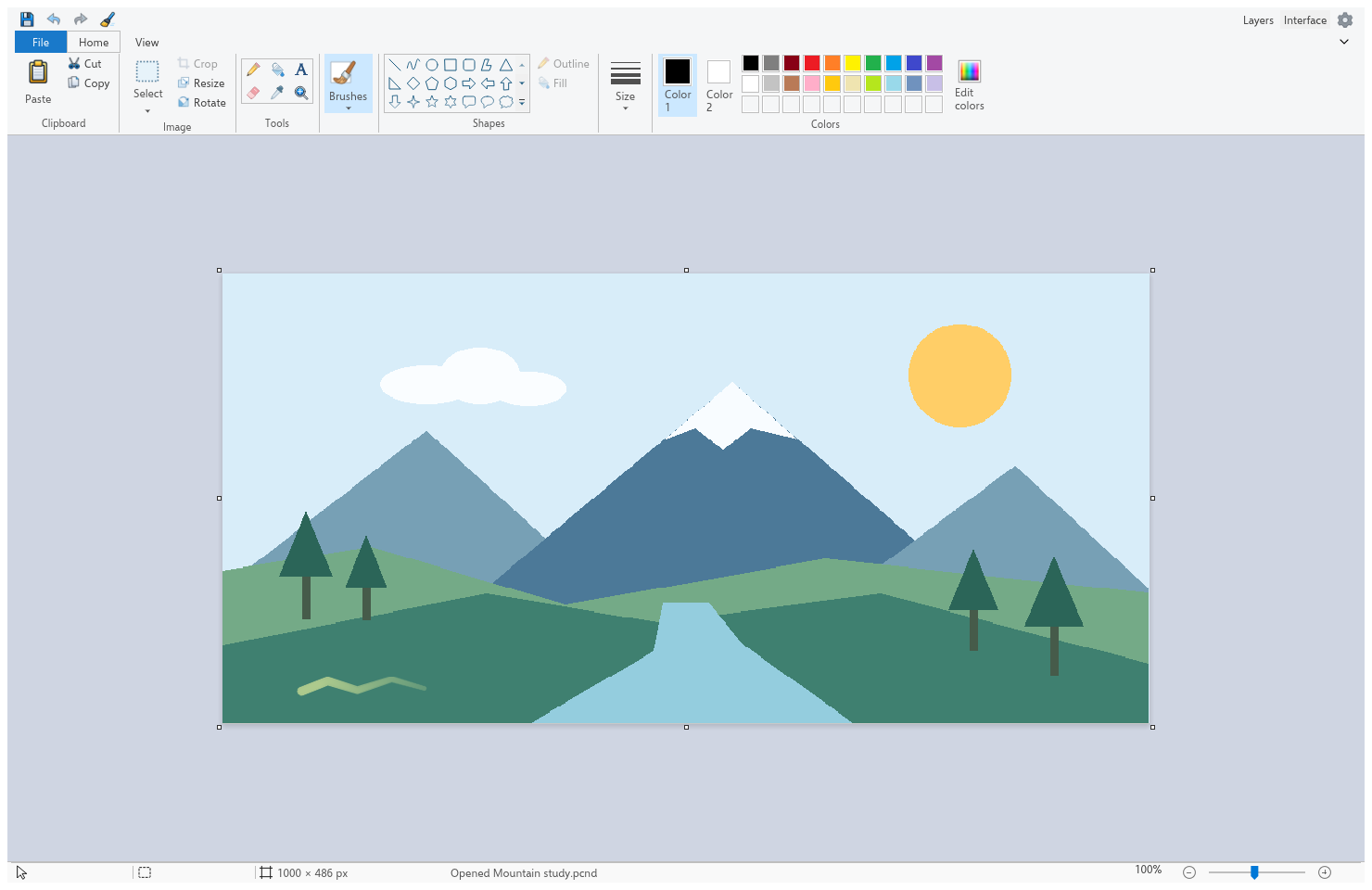Open the File menu
This screenshot has height=890, width=1372.
click(x=41, y=42)
